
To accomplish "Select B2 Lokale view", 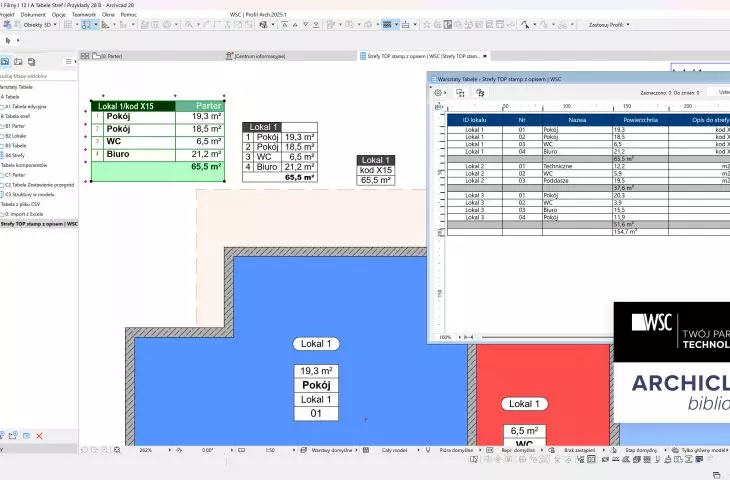I will pos(15,136).
